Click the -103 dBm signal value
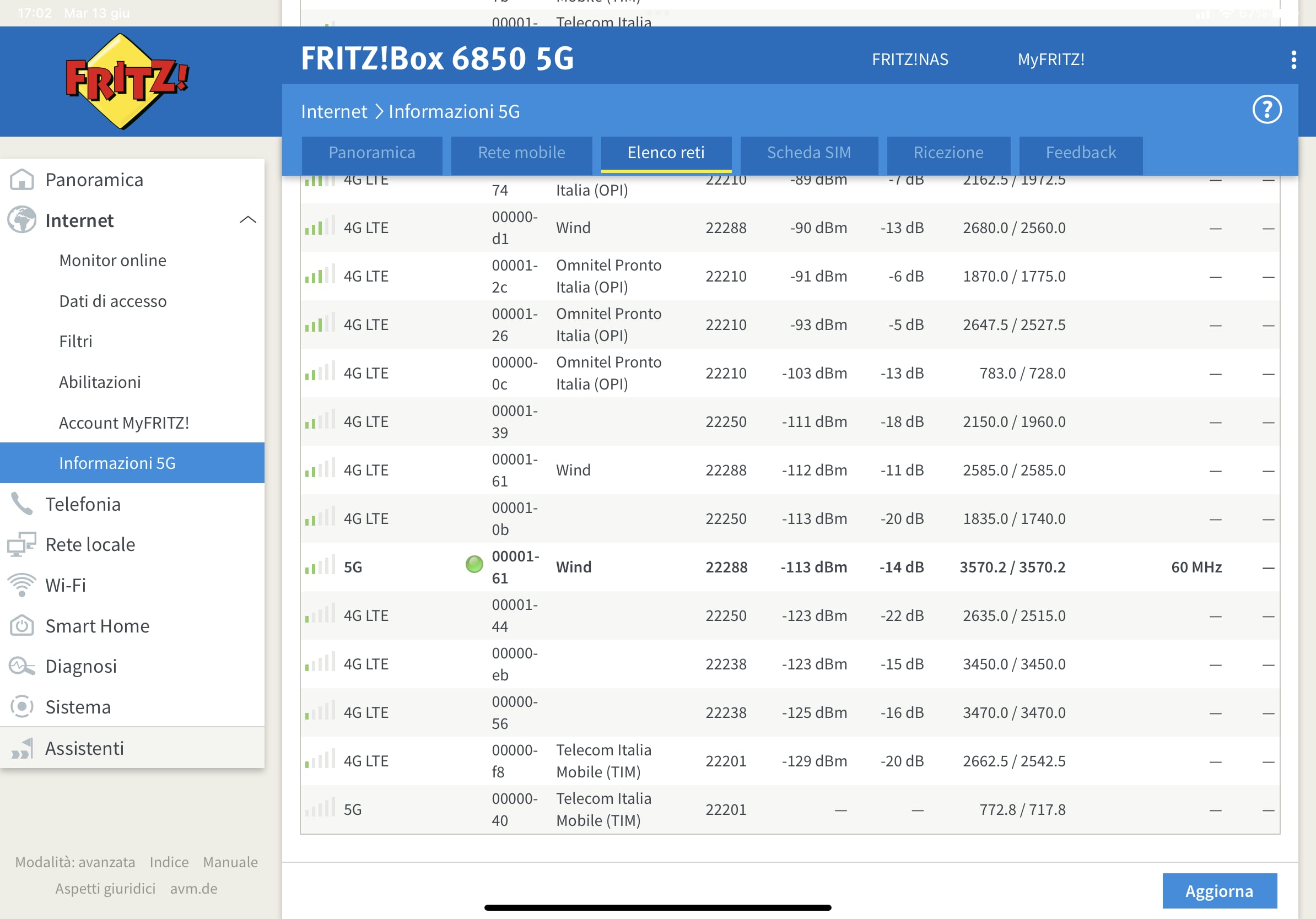 [x=814, y=373]
